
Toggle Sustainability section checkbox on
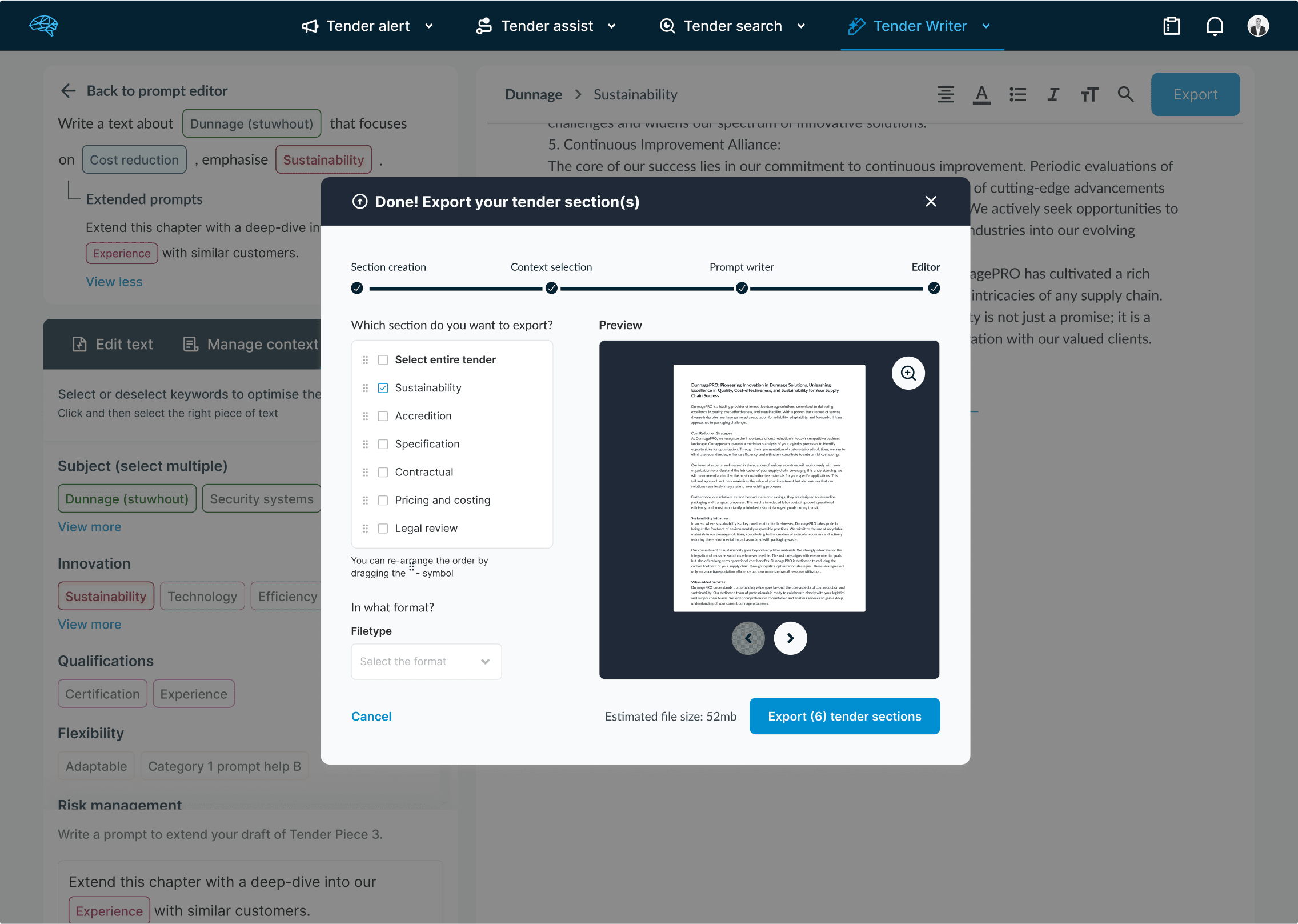[383, 388]
